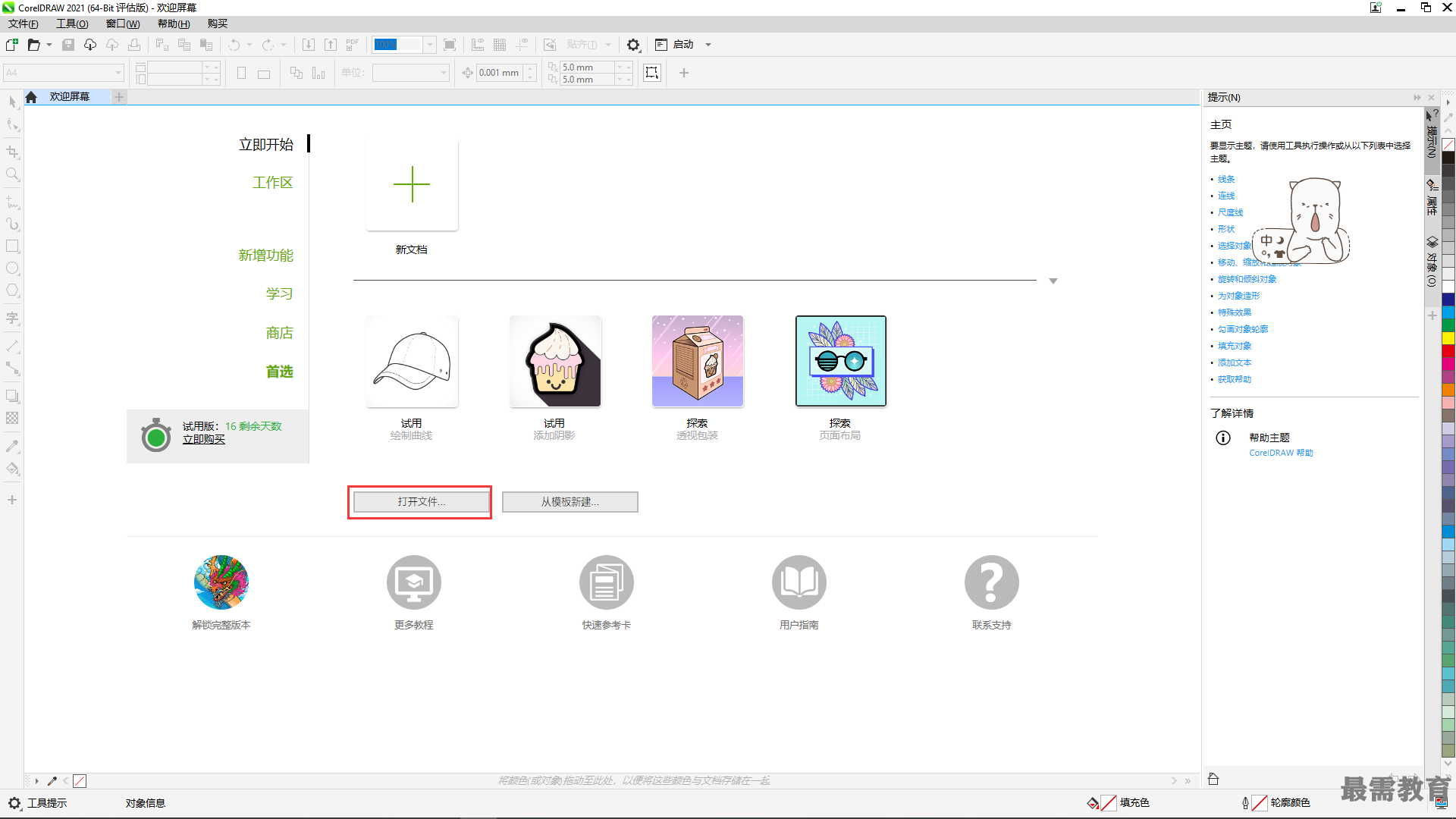Click the treat-as-filled bounding box icon
This screenshot has width=1456, height=819.
coord(652,73)
